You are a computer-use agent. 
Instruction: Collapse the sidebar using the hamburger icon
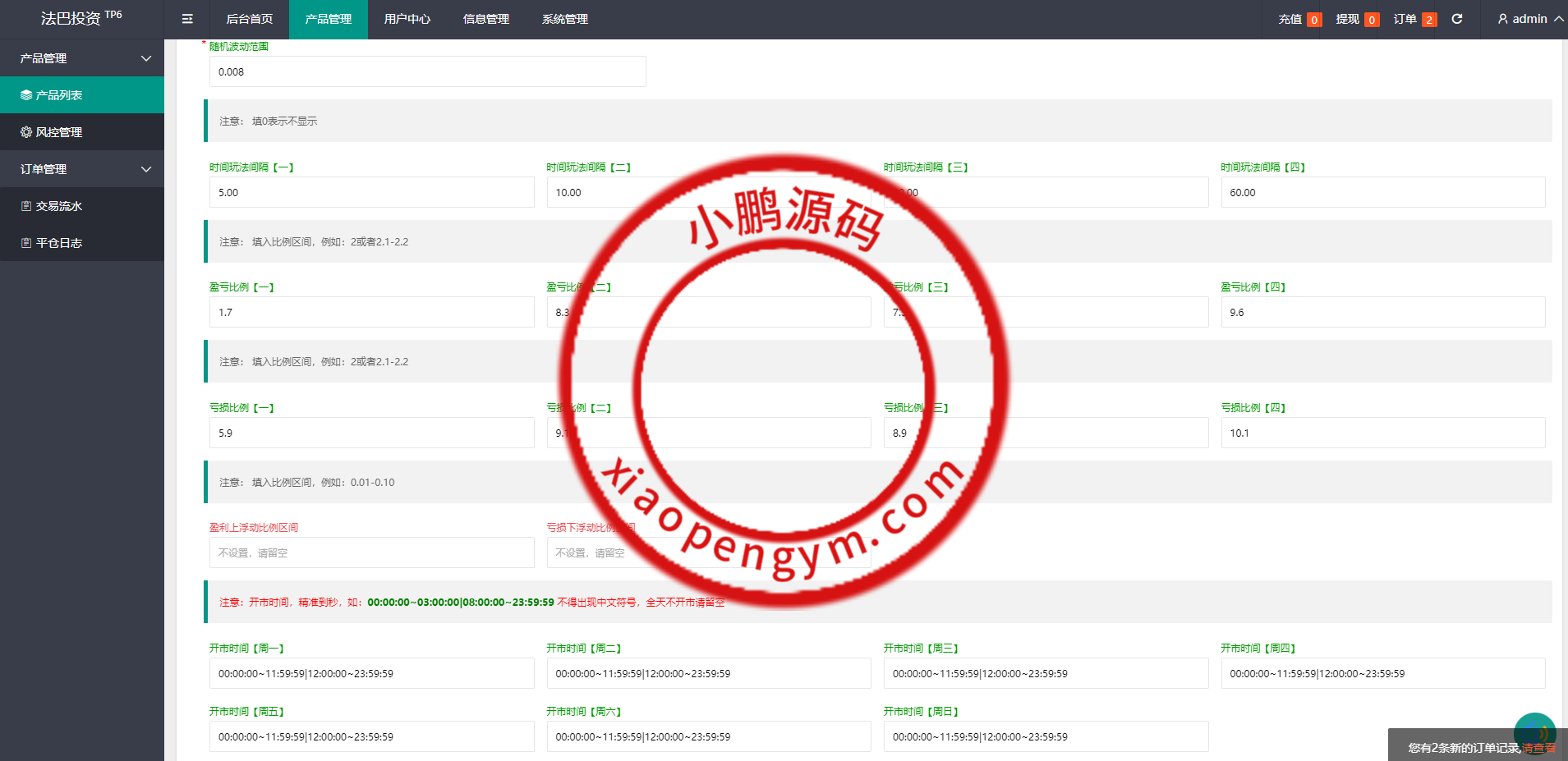pyautogui.click(x=186, y=18)
